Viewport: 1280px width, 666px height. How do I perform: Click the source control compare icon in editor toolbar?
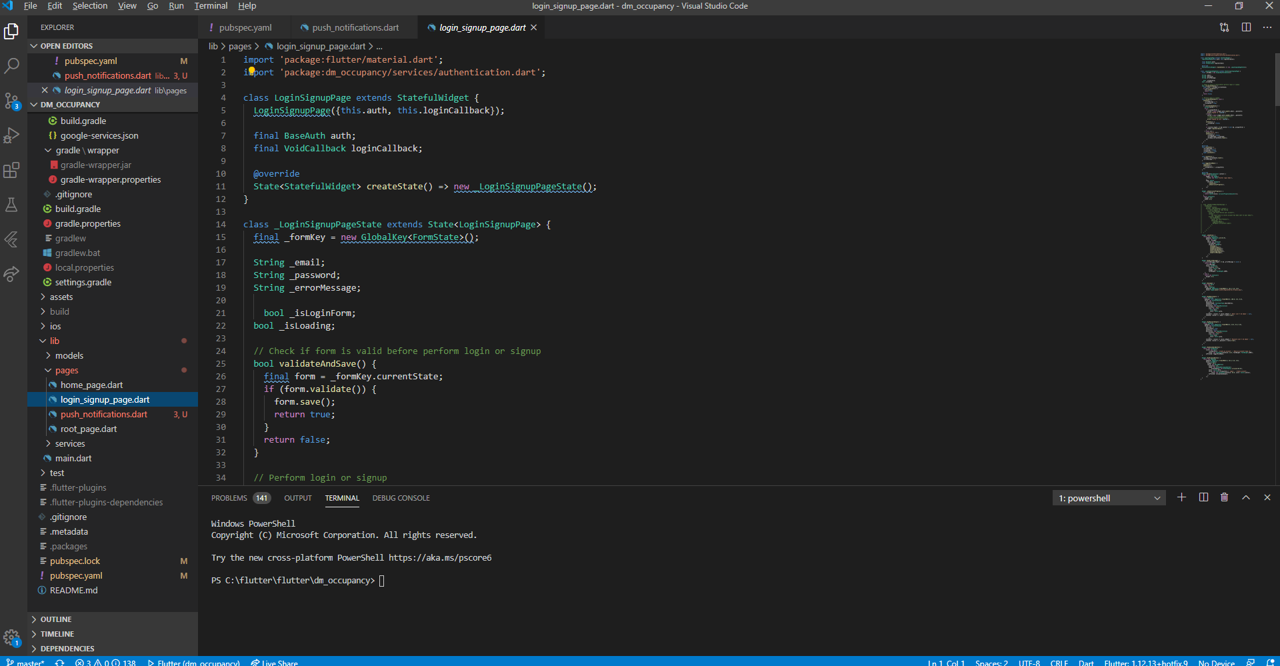pyautogui.click(x=1224, y=28)
